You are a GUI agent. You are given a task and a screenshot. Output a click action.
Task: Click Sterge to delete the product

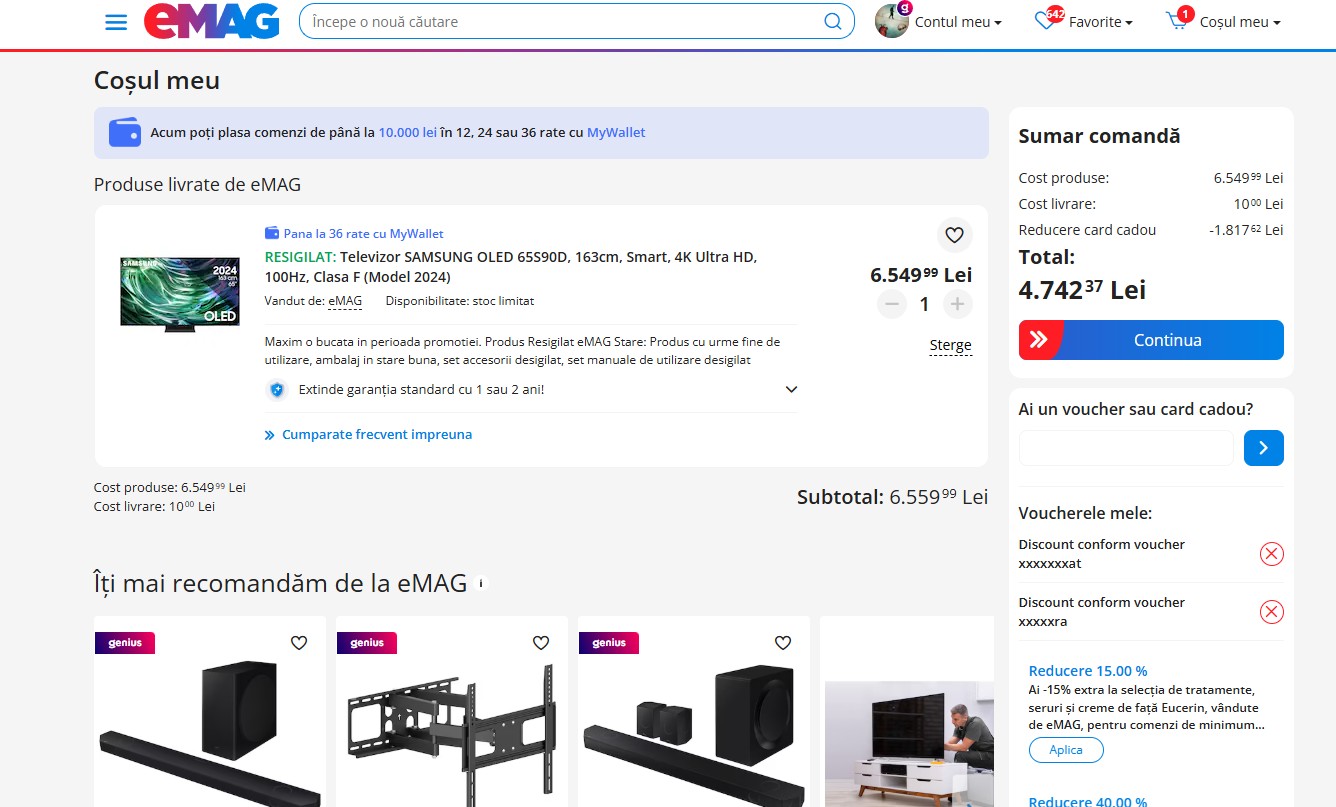(x=950, y=345)
